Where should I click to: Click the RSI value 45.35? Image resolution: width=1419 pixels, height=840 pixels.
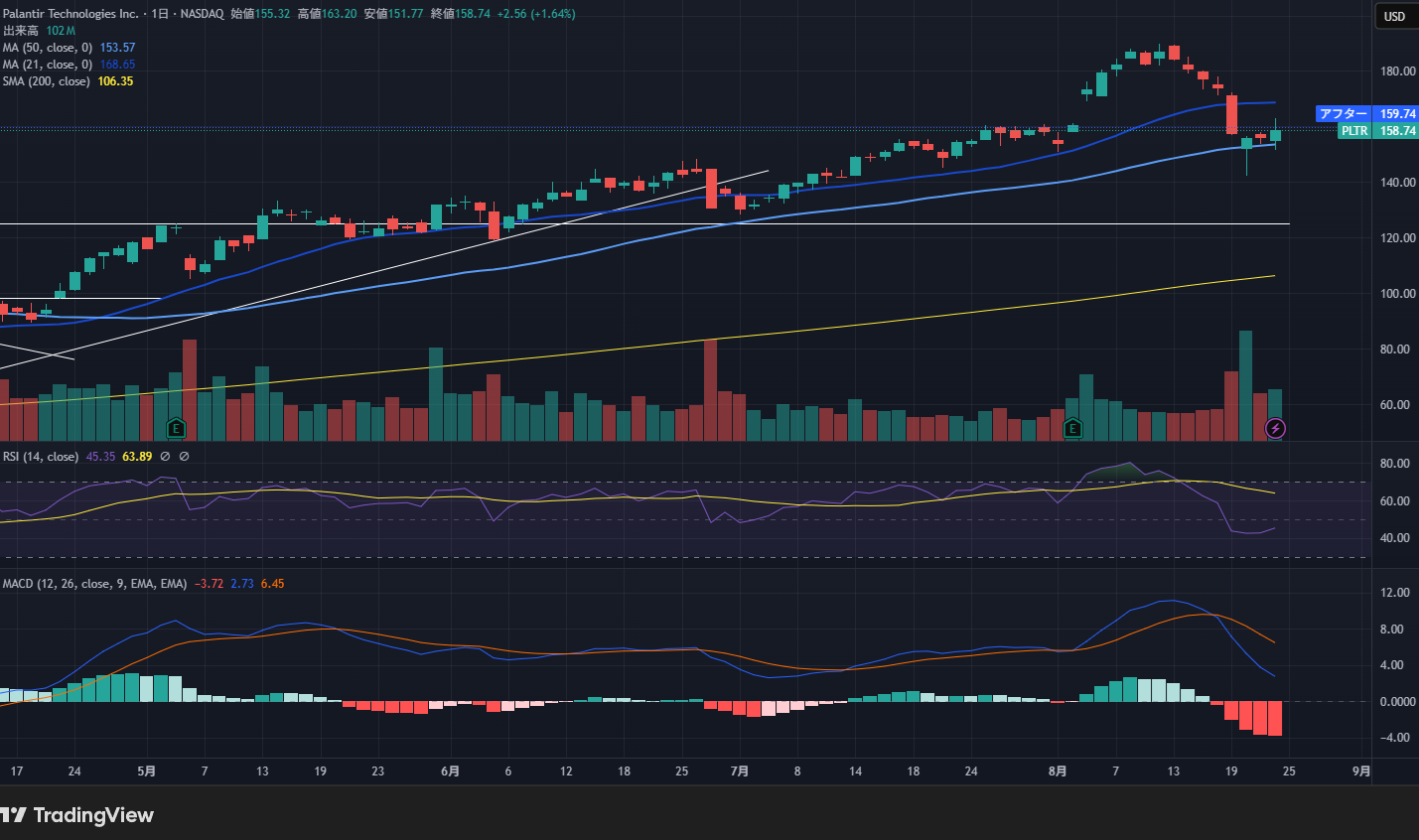coord(100,457)
